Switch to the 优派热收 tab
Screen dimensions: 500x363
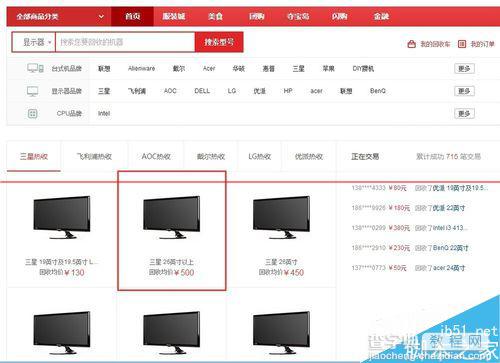click(x=309, y=156)
